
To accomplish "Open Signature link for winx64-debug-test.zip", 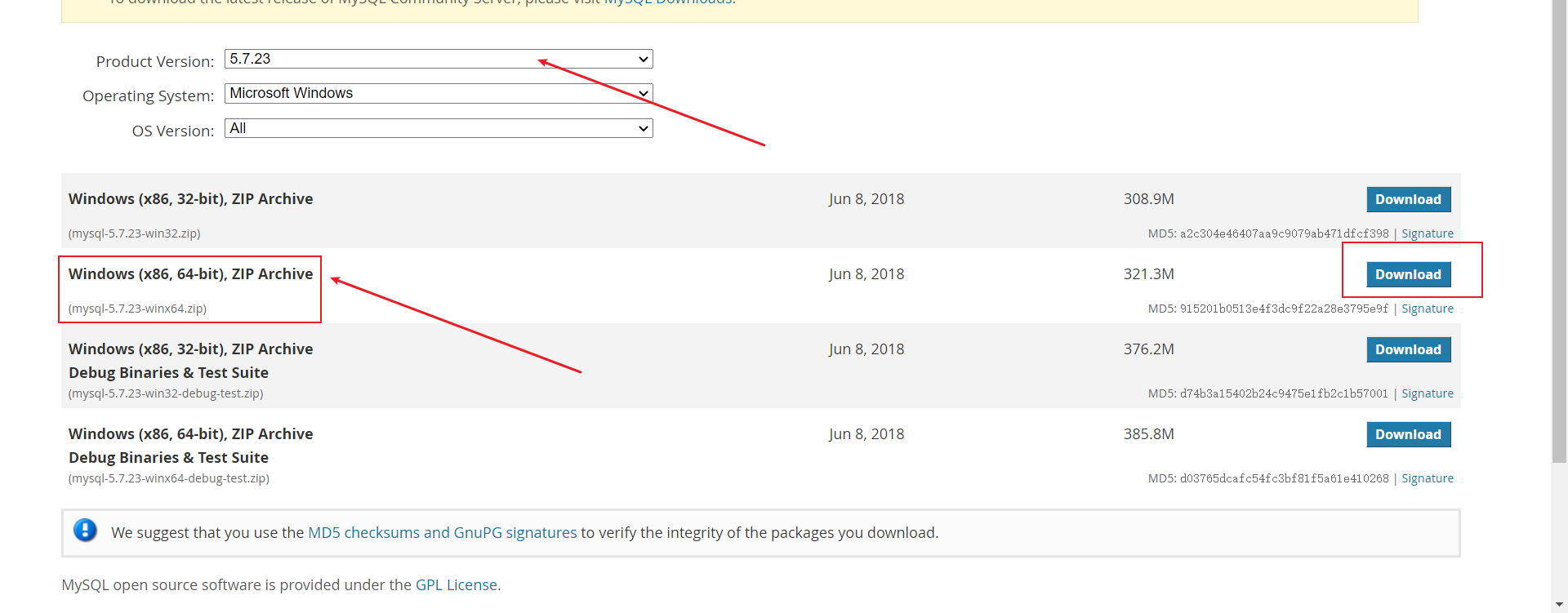I will coord(1428,478).
